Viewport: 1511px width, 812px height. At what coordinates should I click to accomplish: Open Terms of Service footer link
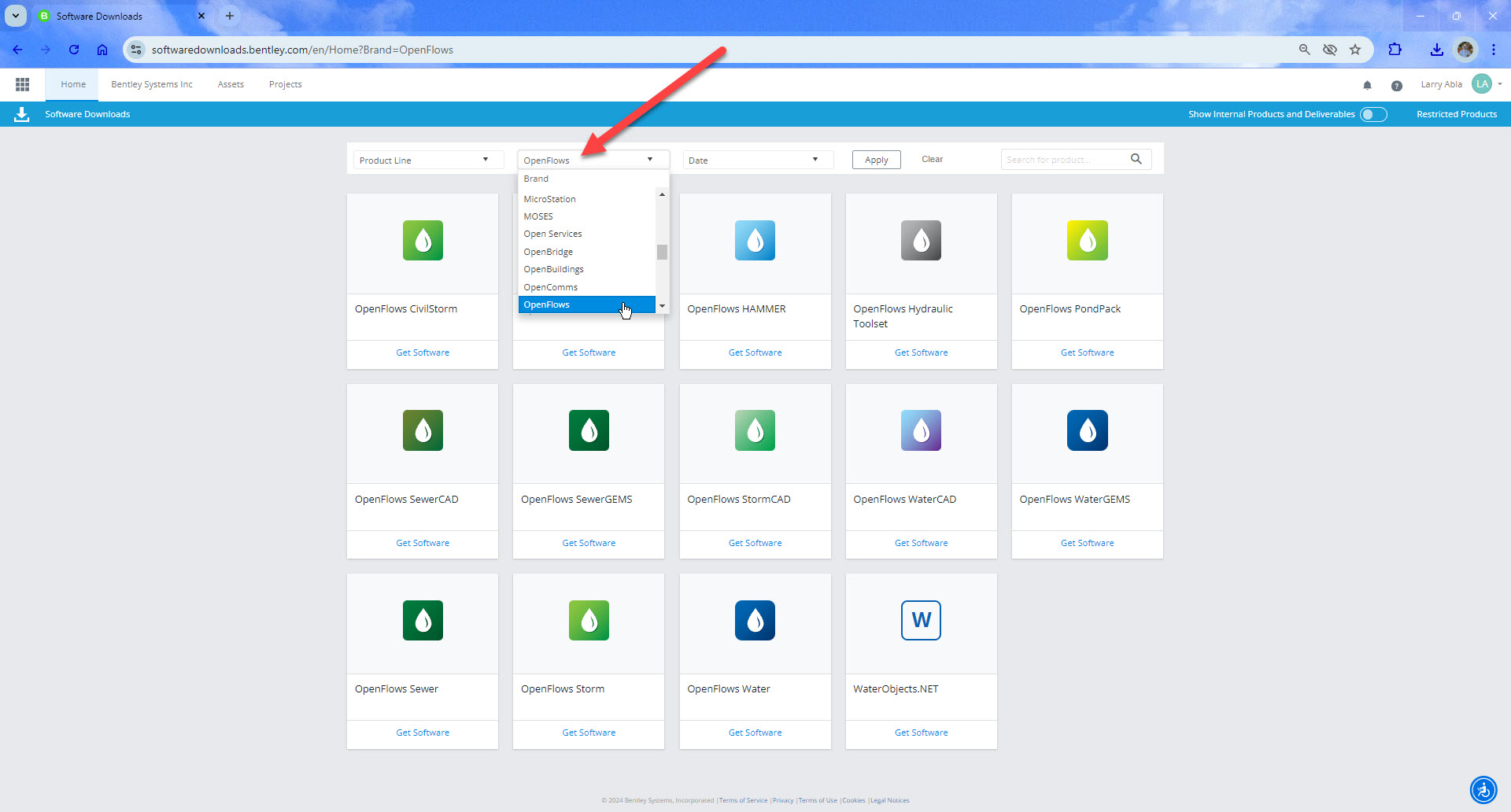743,800
